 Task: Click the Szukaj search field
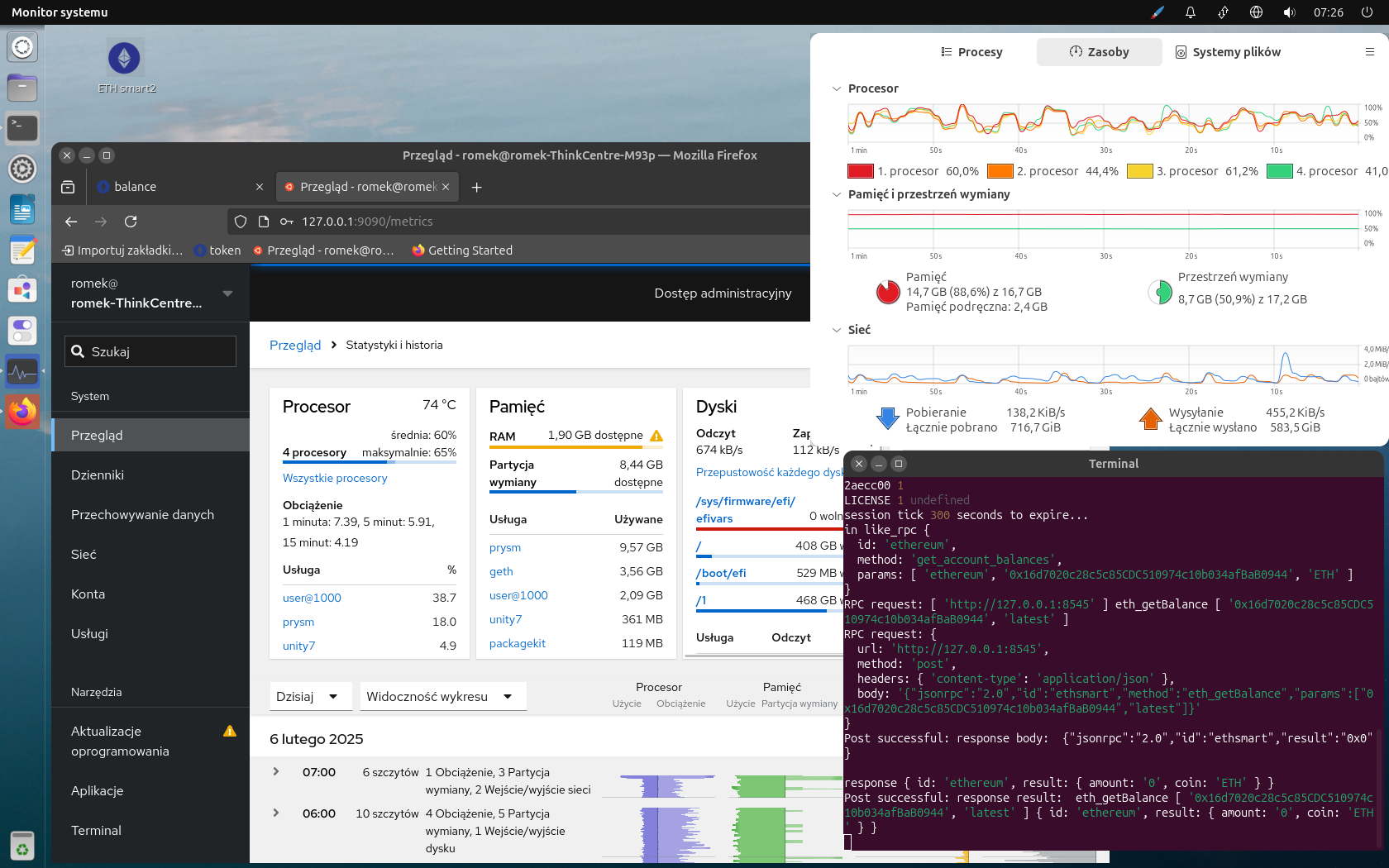[x=150, y=351]
